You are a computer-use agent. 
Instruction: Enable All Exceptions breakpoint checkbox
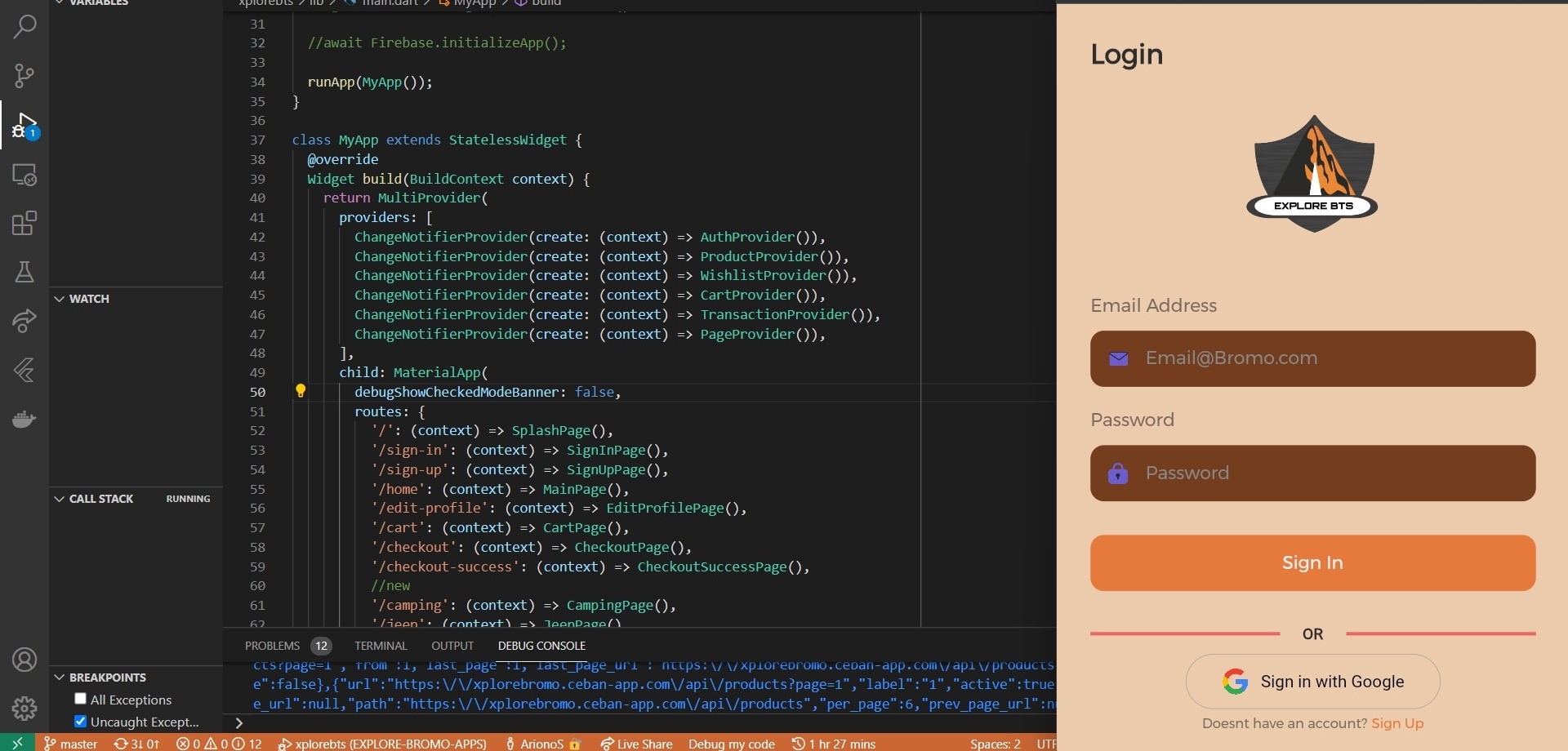(80, 699)
